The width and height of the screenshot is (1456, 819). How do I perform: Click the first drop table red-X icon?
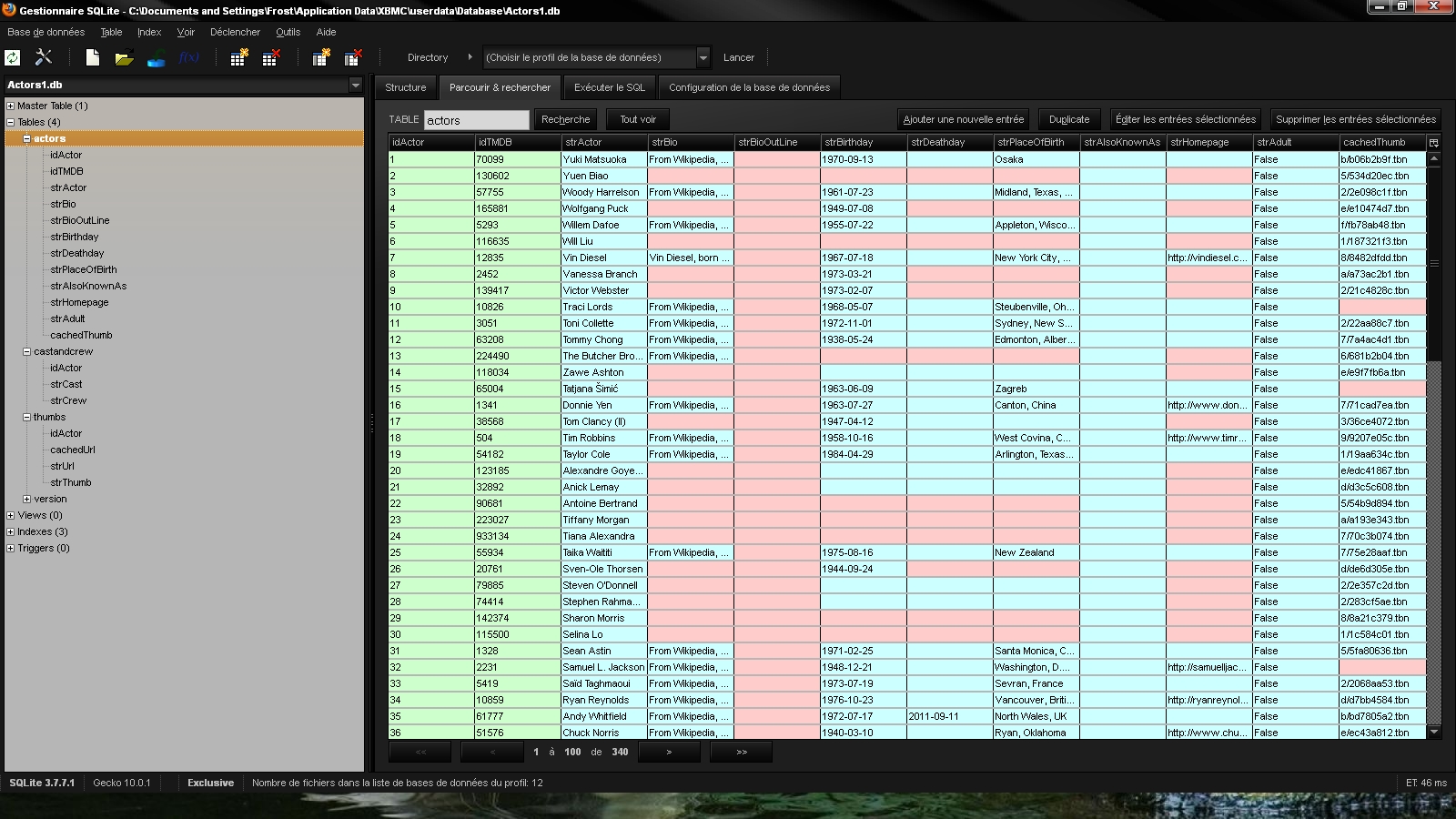pyautogui.click(x=270, y=57)
